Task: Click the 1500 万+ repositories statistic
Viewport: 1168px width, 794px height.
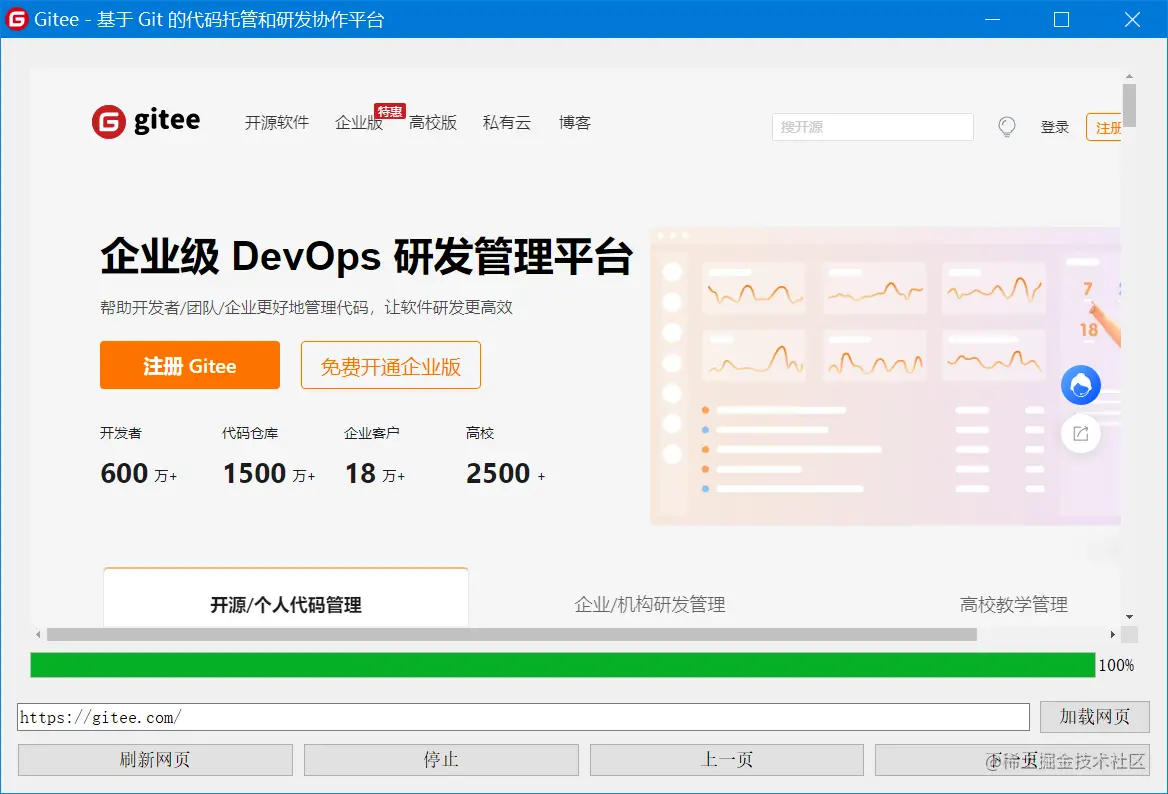Action: pyautogui.click(x=269, y=474)
